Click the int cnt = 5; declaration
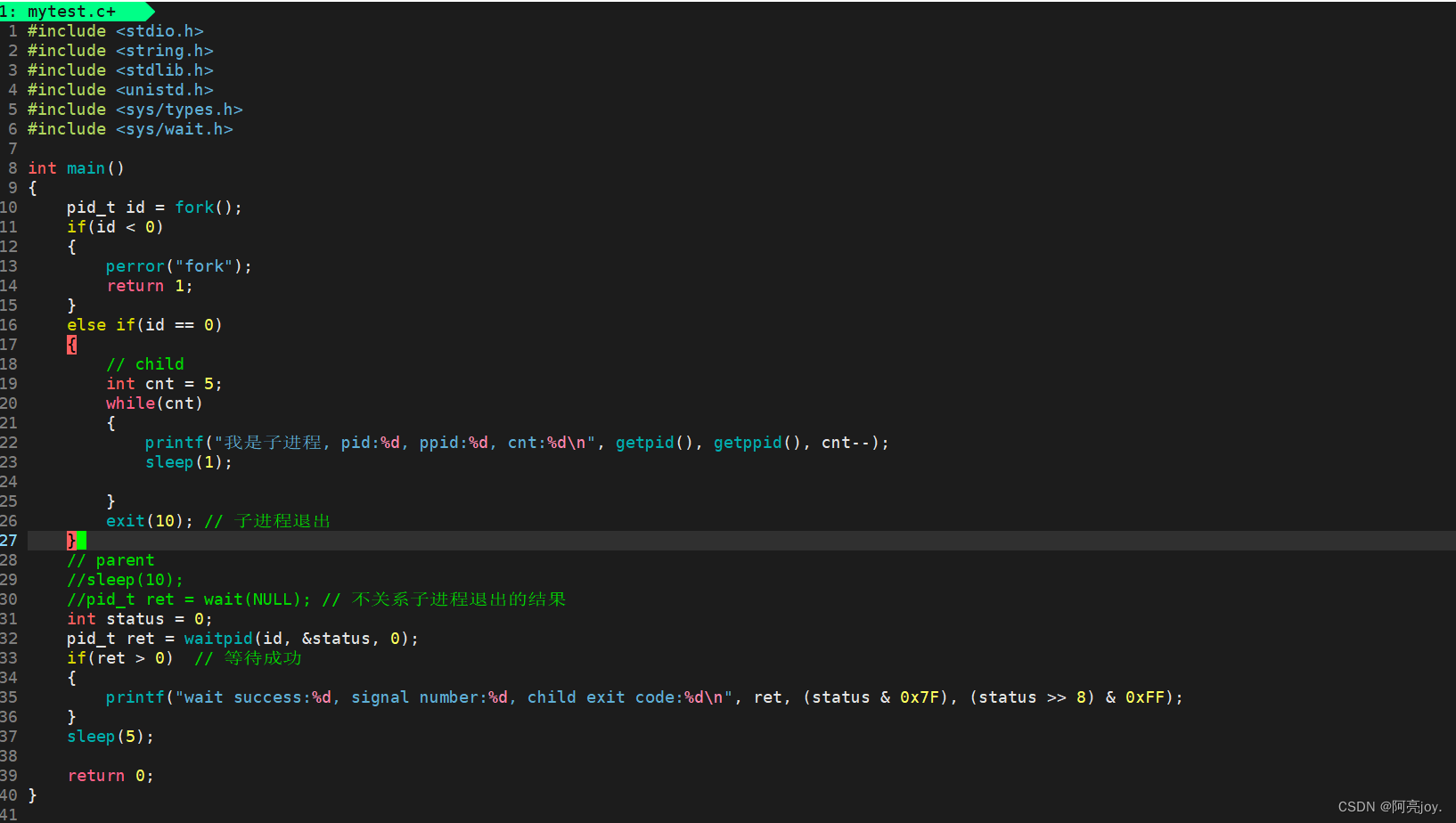Screen dimensions: 1456x823 (x=165, y=384)
